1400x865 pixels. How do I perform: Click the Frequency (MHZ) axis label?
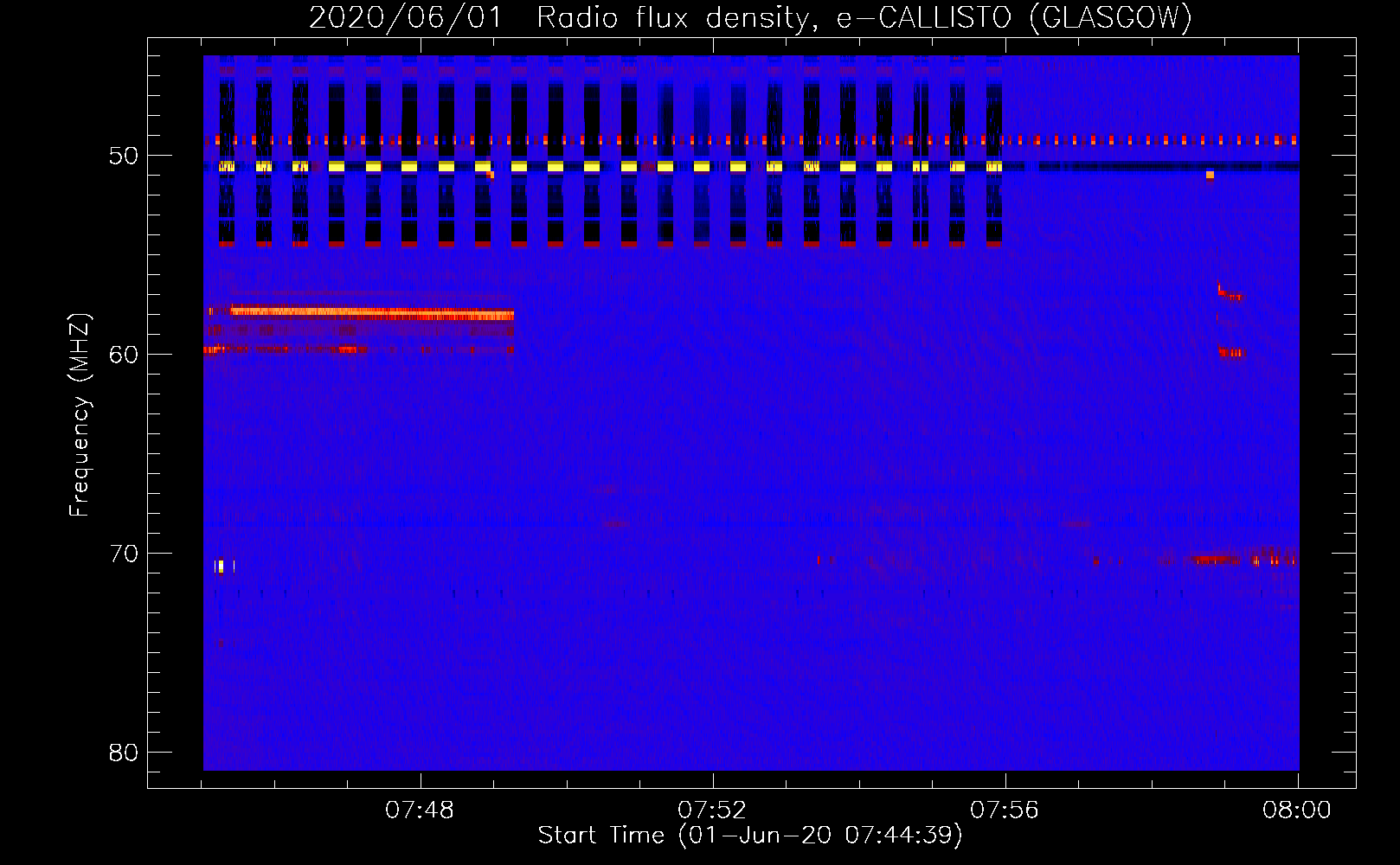coord(80,415)
